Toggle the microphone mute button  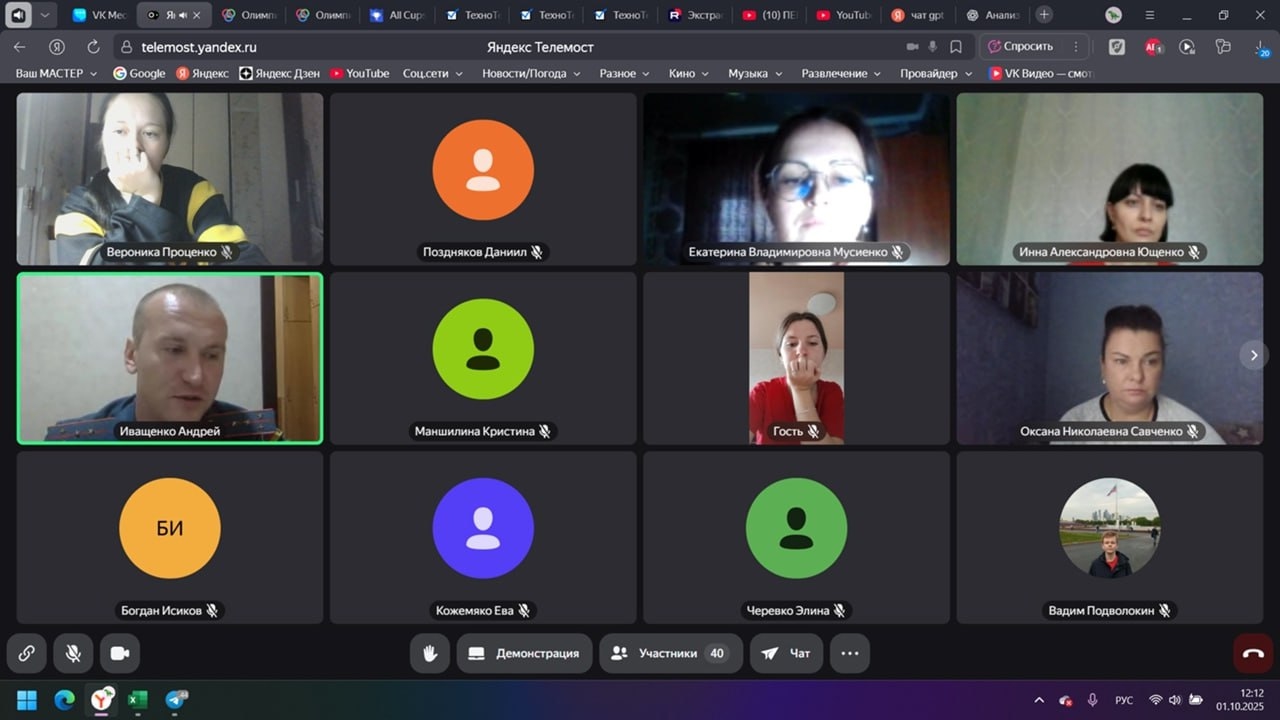73,653
